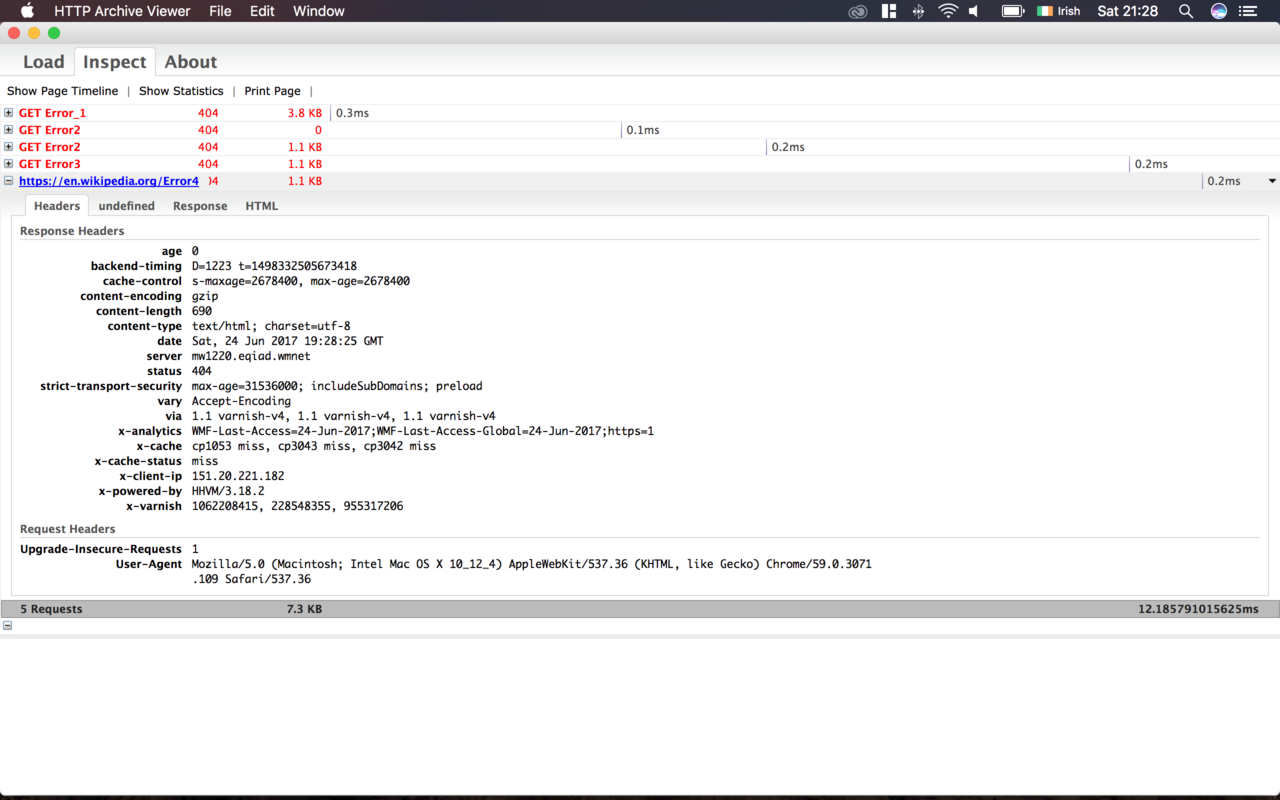Collapse the page group below the summary bar
Screen dimensions: 1280x800
8,625
